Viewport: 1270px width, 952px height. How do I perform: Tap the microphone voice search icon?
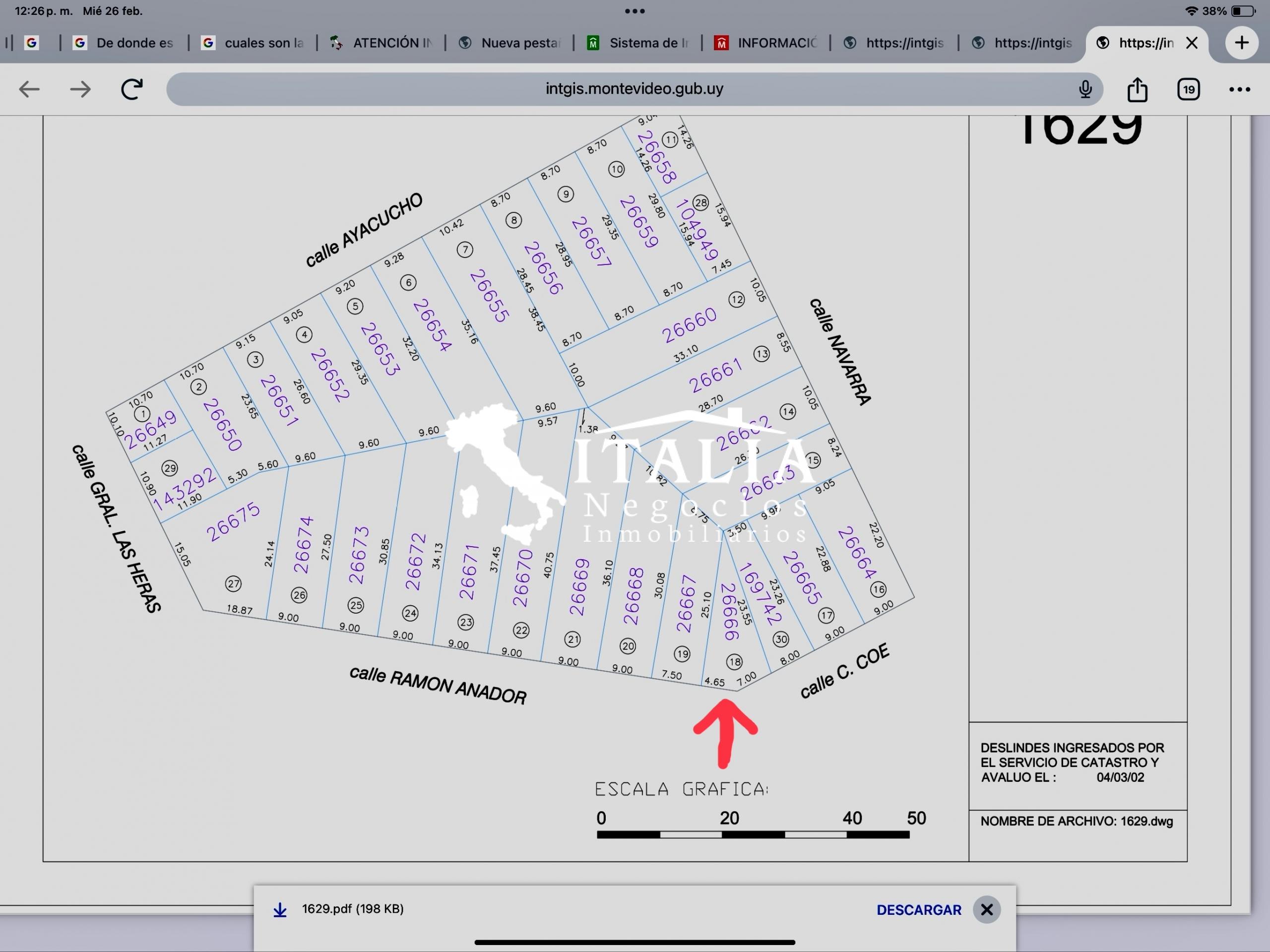click(1084, 89)
